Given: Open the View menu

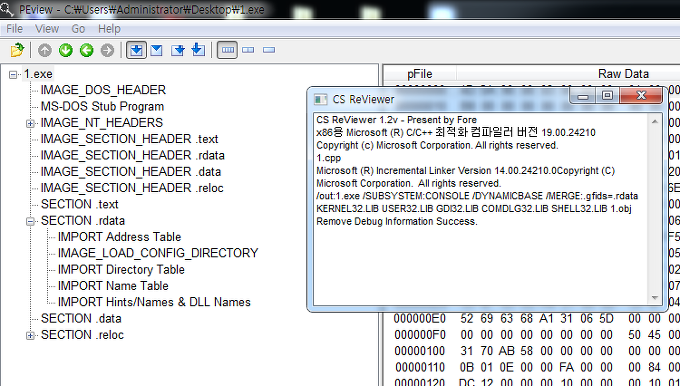Looking at the screenshot, I should coord(46,29).
